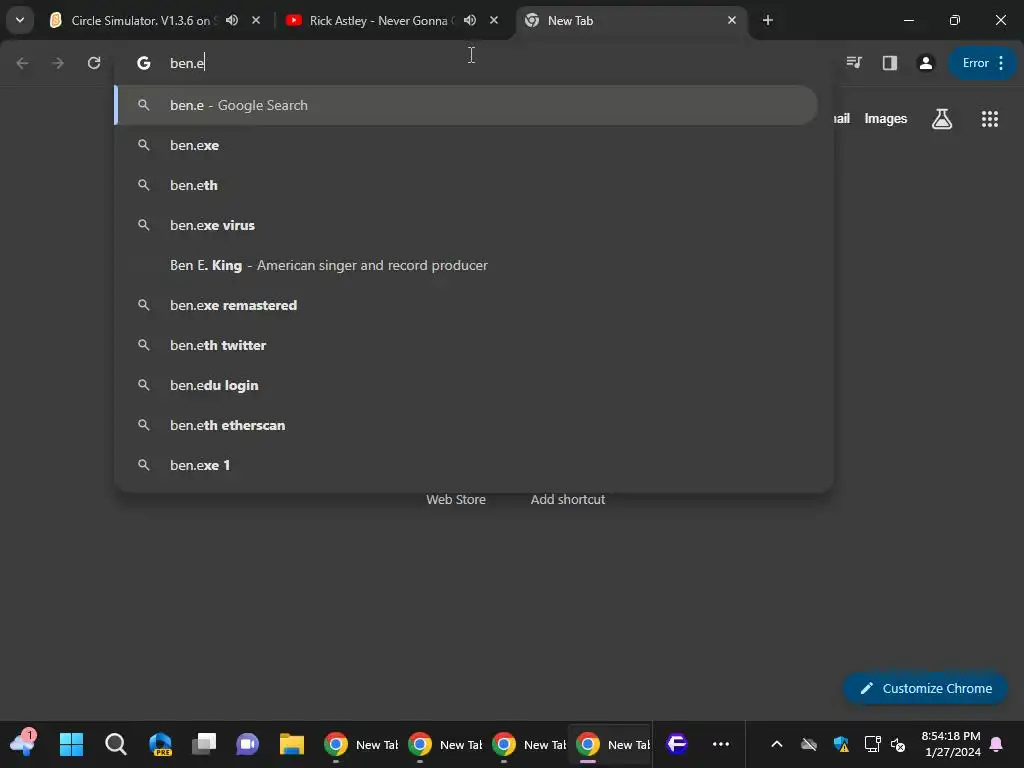1024x768 pixels.
Task: Open the display and network tray icon
Action: coord(872,744)
